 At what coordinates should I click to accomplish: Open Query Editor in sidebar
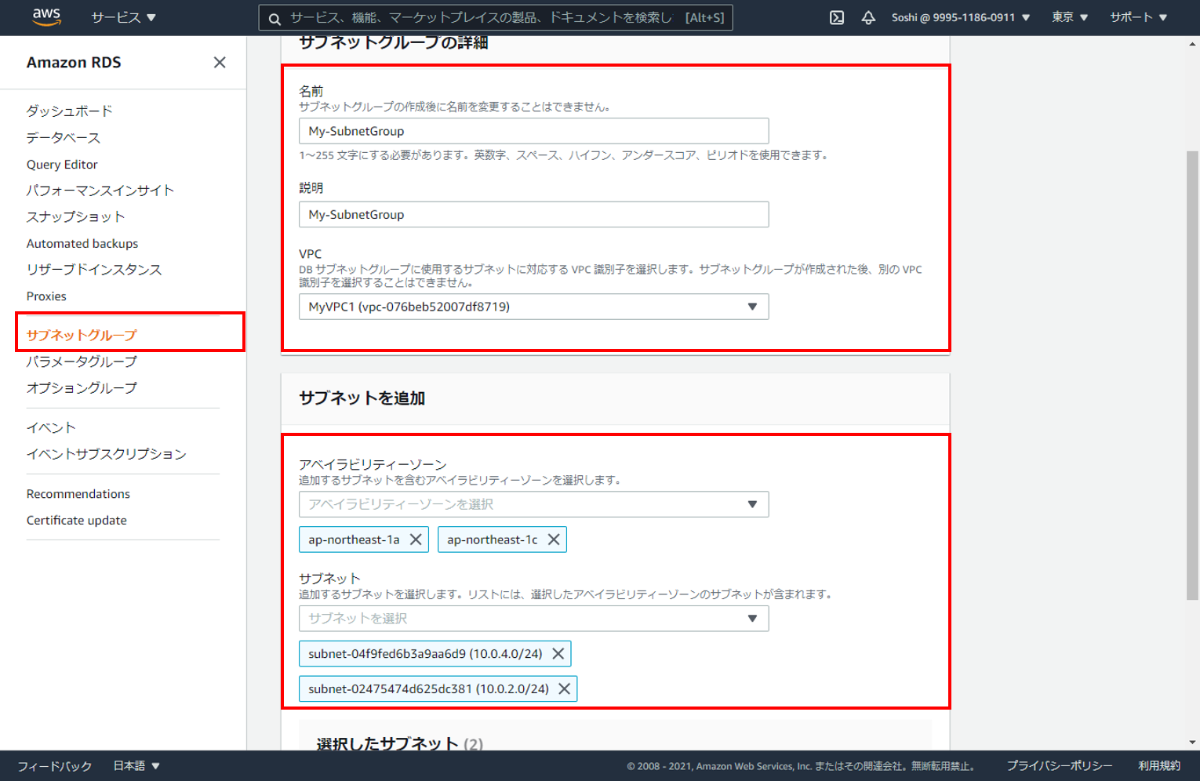[62, 164]
